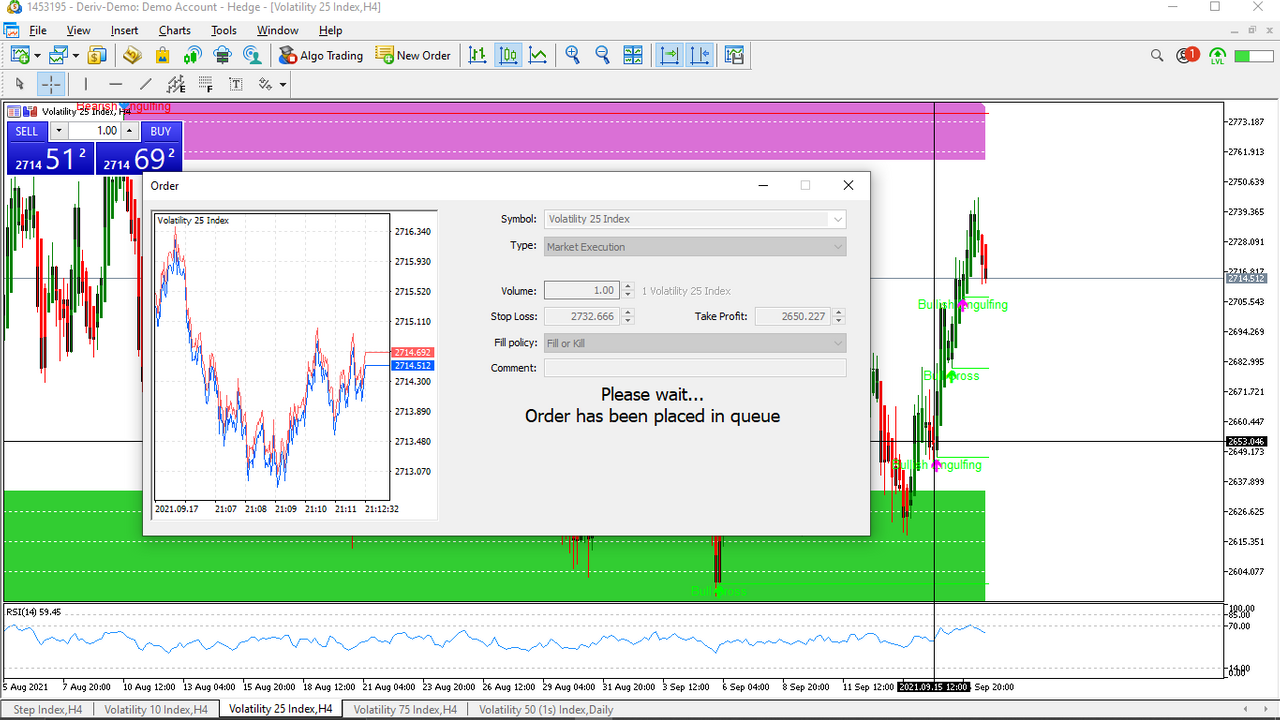1280x720 pixels.
Task: Open the File menu
Action: [x=38, y=30]
